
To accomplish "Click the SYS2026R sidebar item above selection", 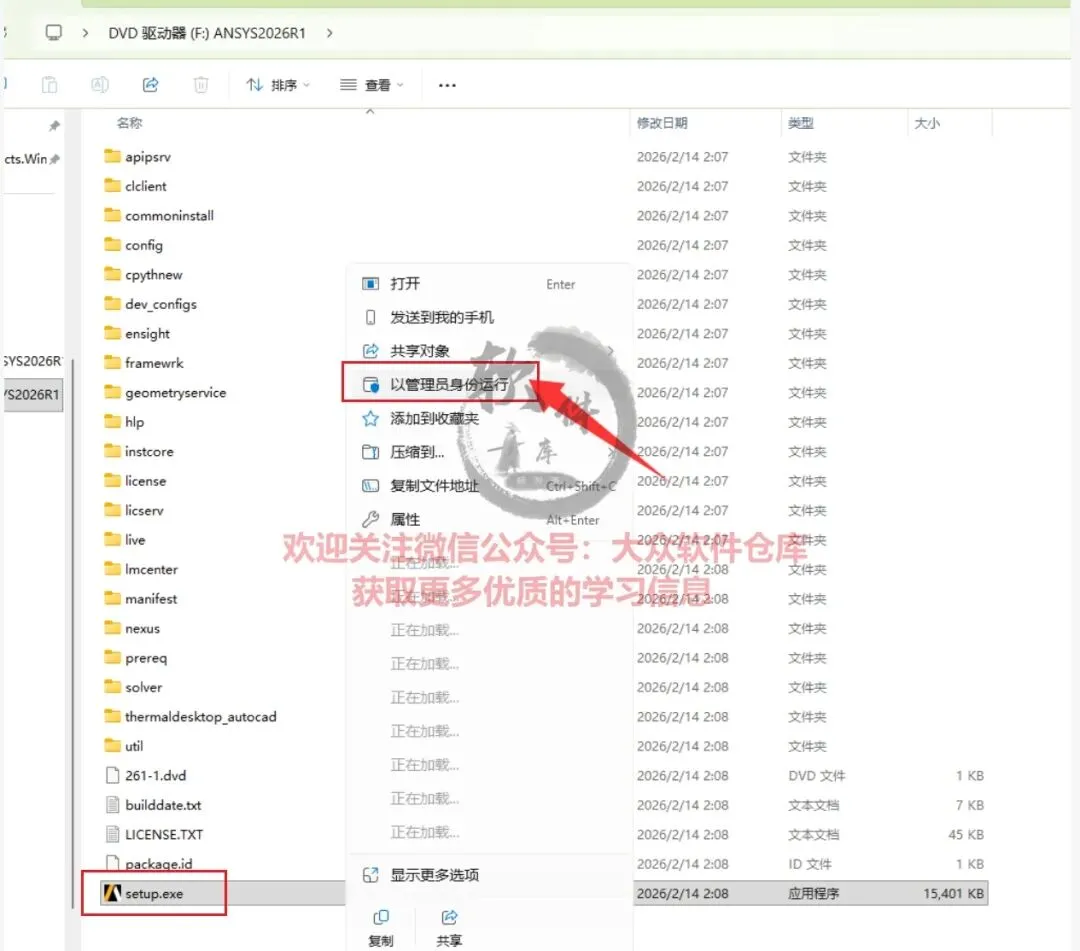I will pos(33,361).
